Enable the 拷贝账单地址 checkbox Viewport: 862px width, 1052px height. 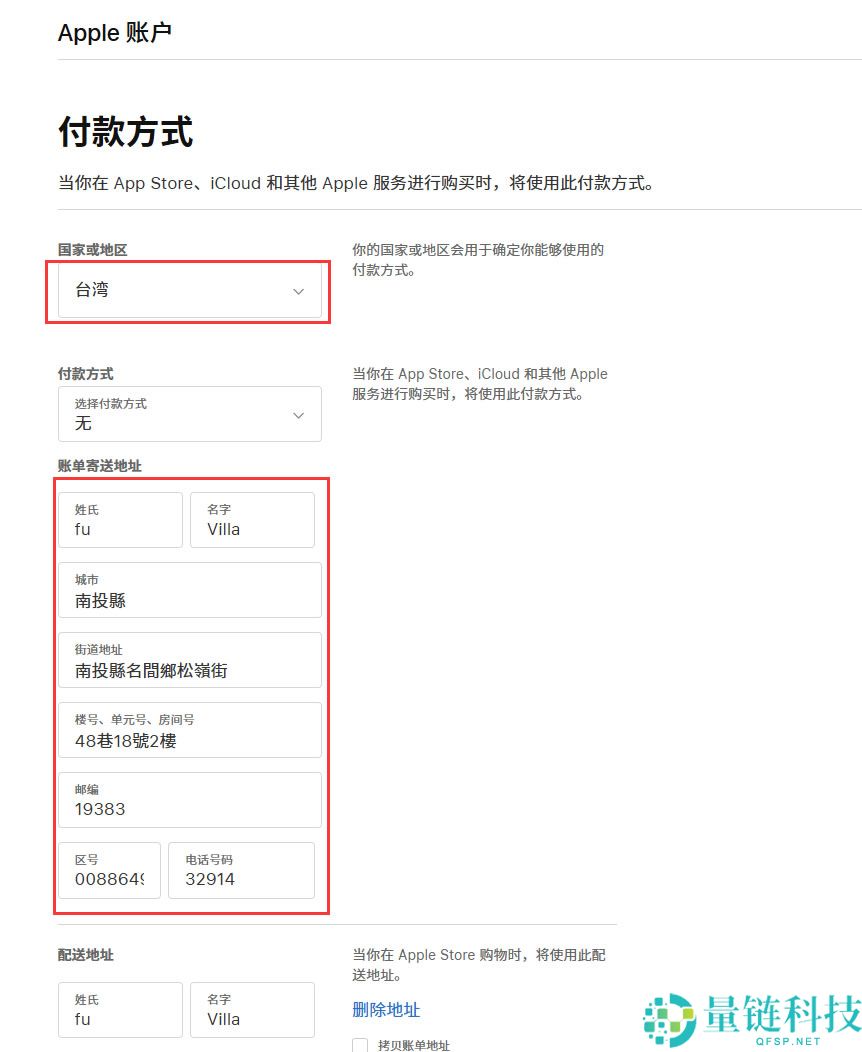359,1045
